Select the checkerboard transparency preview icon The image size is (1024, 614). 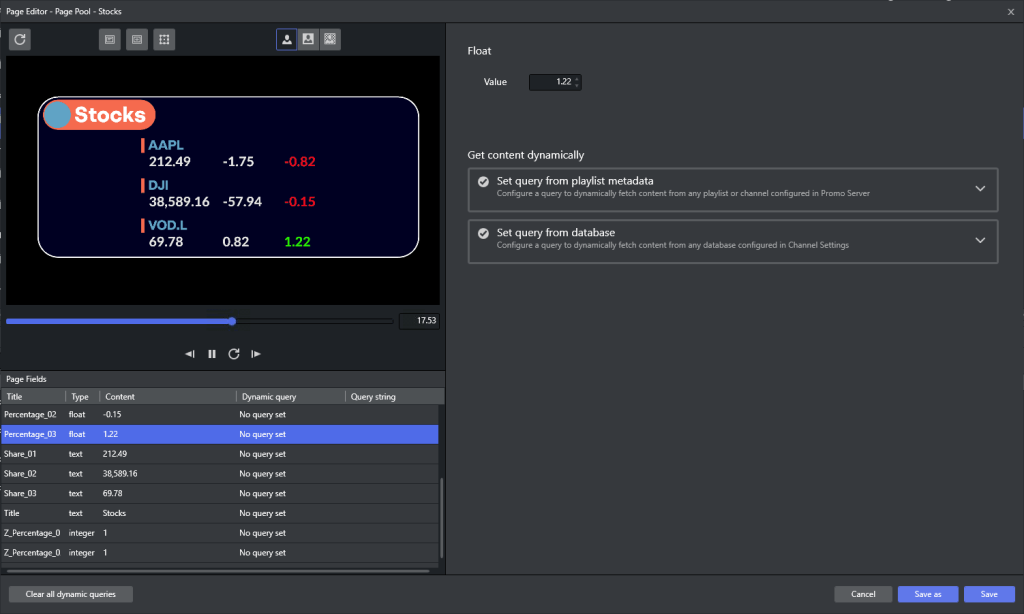point(330,40)
